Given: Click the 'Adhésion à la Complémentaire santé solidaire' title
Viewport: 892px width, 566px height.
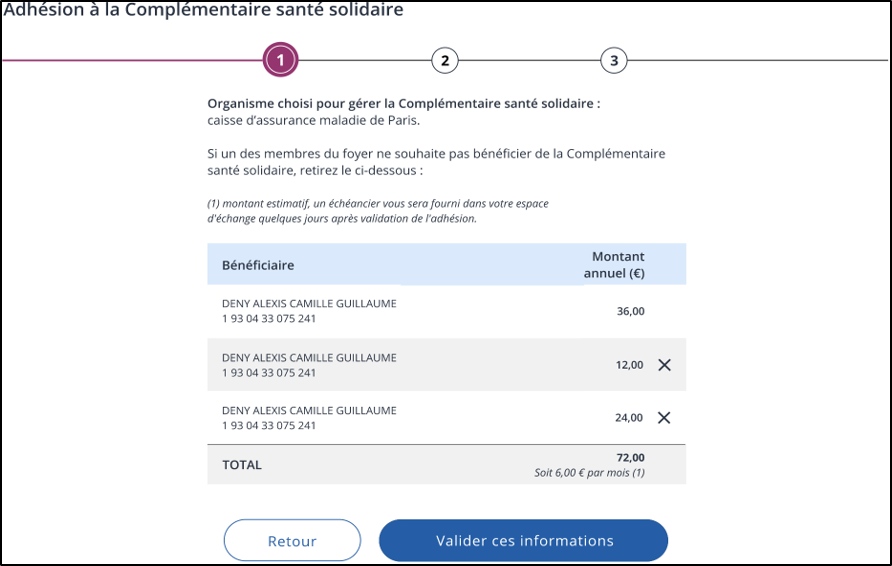Looking at the screenshot, I should pyautogui.click(x=203, y=11).
